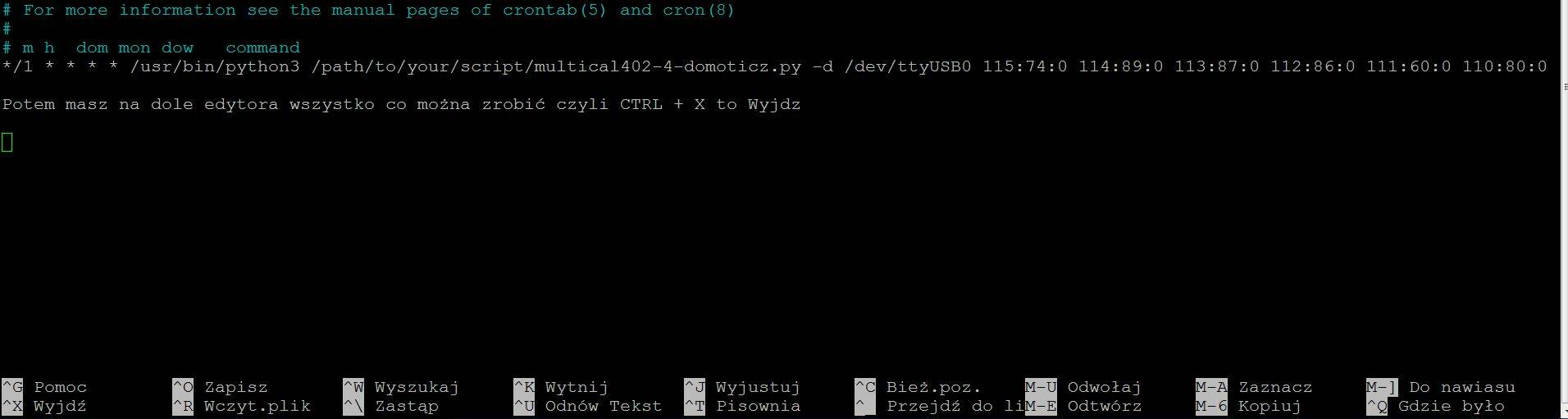Click the ^T Pisownia spelling shortcut
This screenshot has height=419, width=1568.
(x=741, y=406)
